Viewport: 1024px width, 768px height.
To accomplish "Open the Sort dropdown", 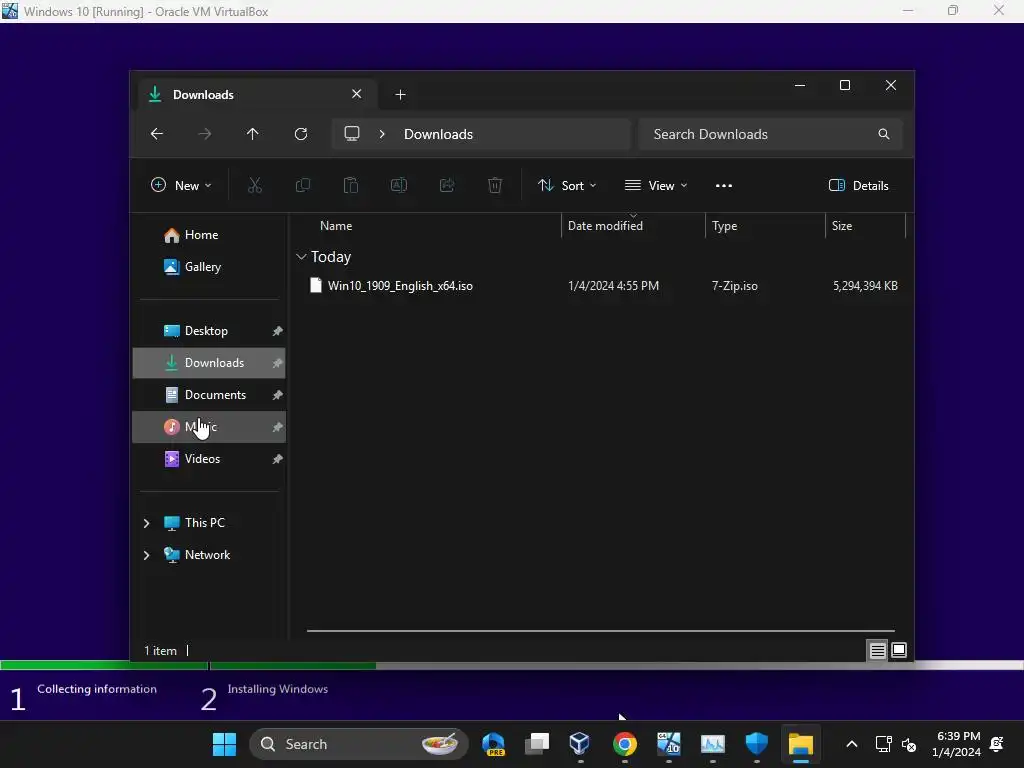I will coord(567,185).
